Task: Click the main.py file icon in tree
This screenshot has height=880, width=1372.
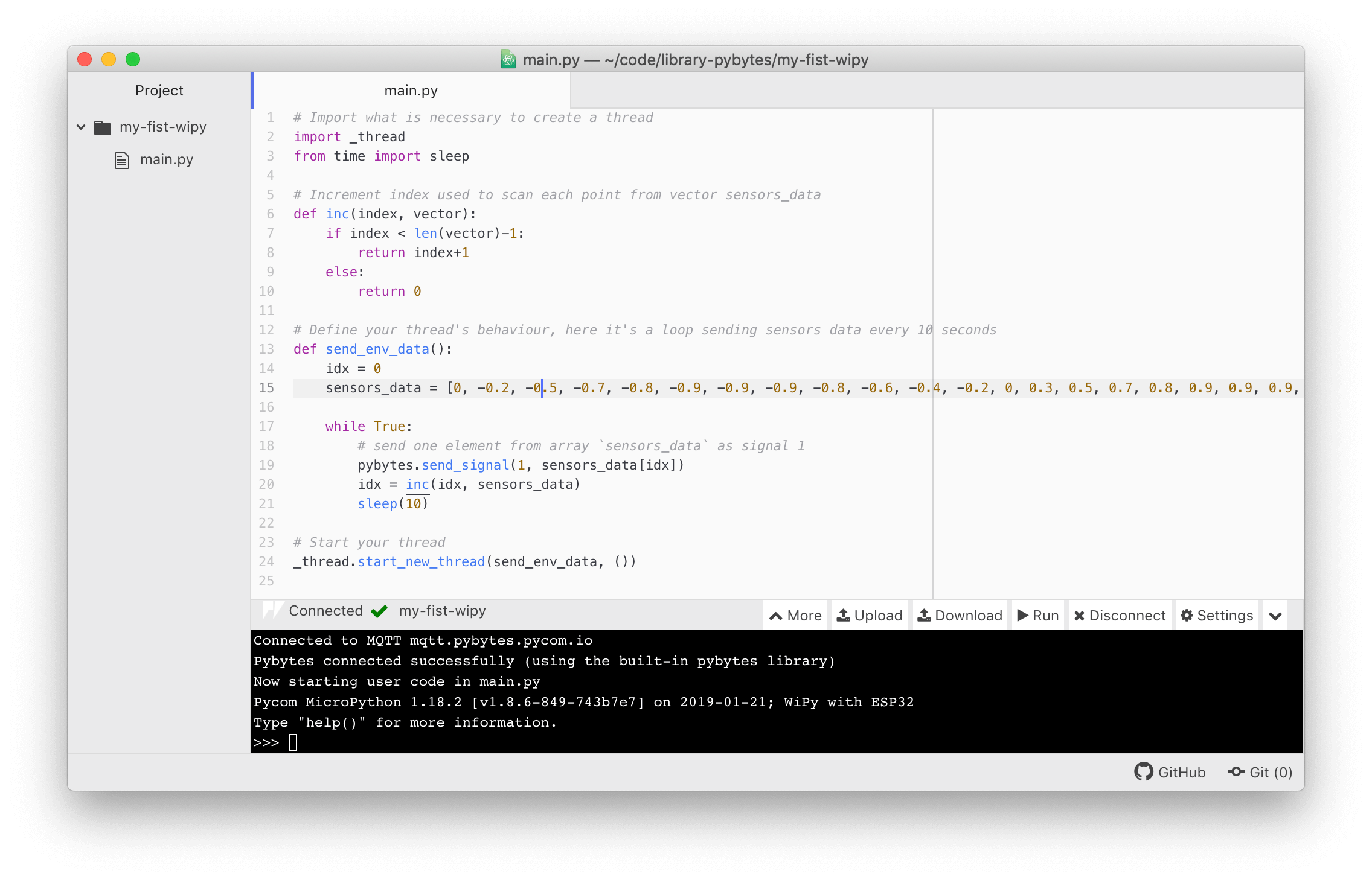Action: coord(122,160)
